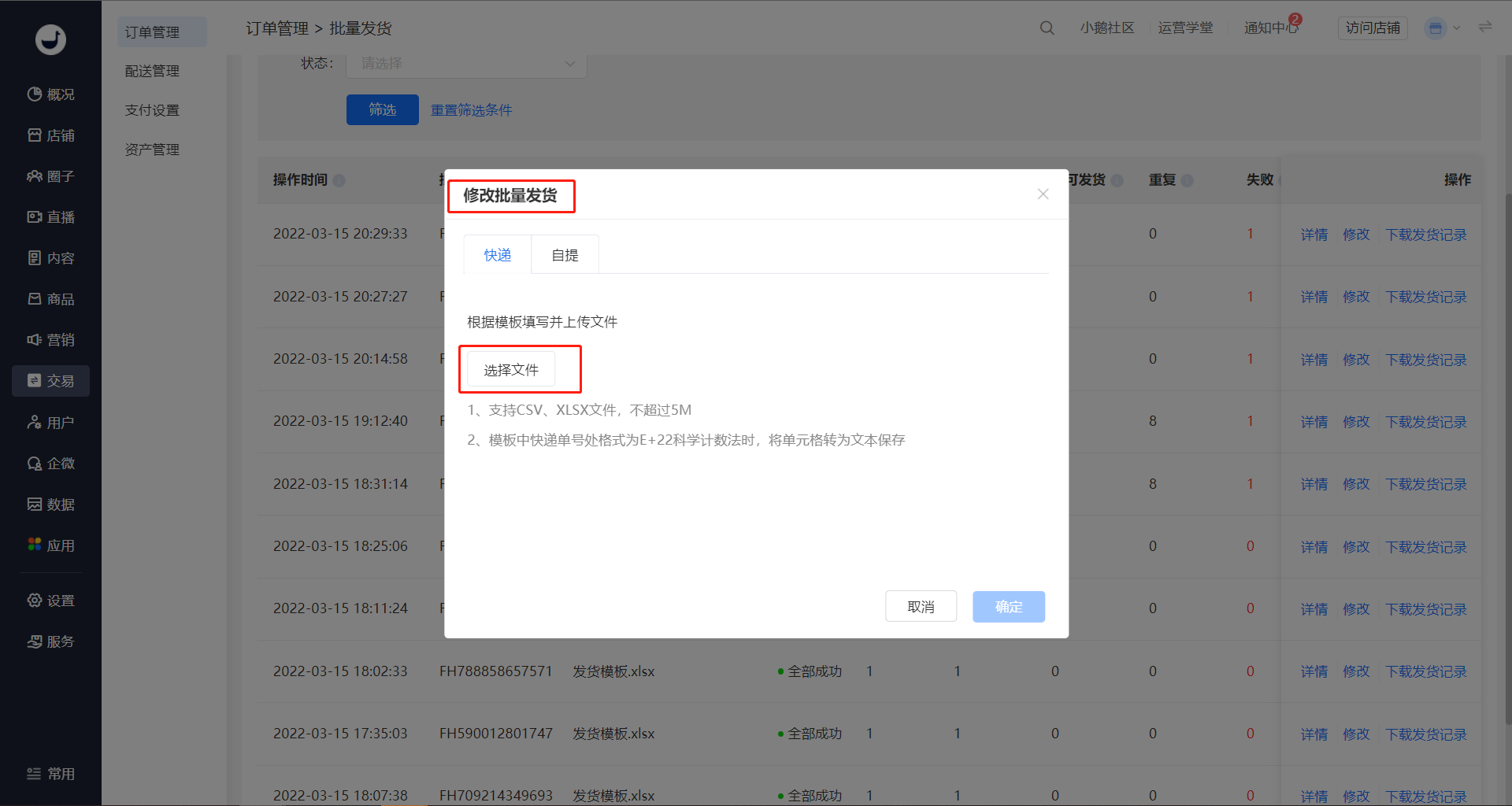This screenshot has height=806, width=1512.
Task: Select 资产管理 in the submenu
Action: coord(152,150)
